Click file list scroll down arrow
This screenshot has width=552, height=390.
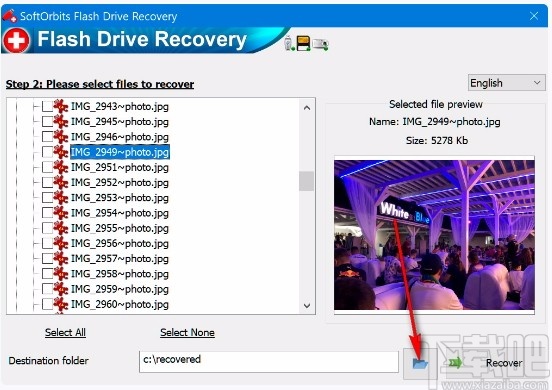pyautogui.click(x=307, y=306)
